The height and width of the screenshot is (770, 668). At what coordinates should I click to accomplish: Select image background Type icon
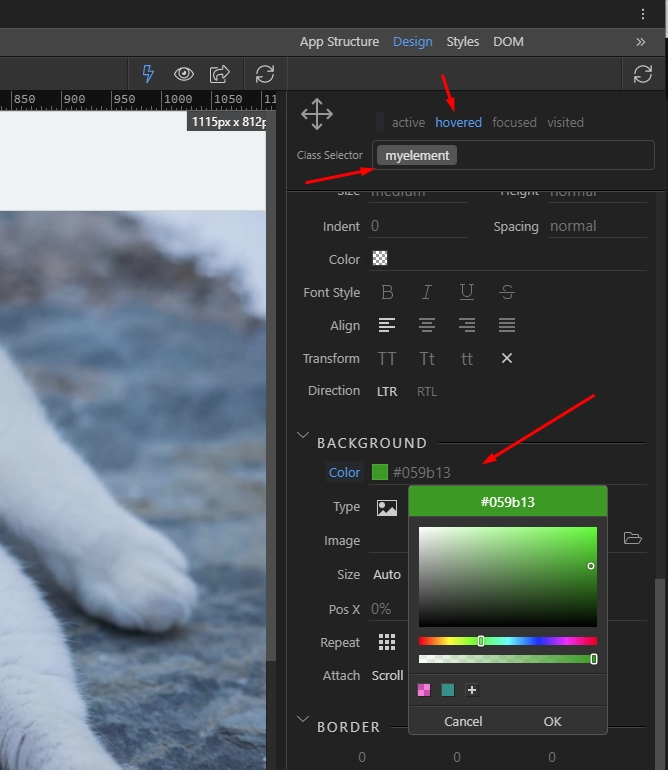point(387,508)
